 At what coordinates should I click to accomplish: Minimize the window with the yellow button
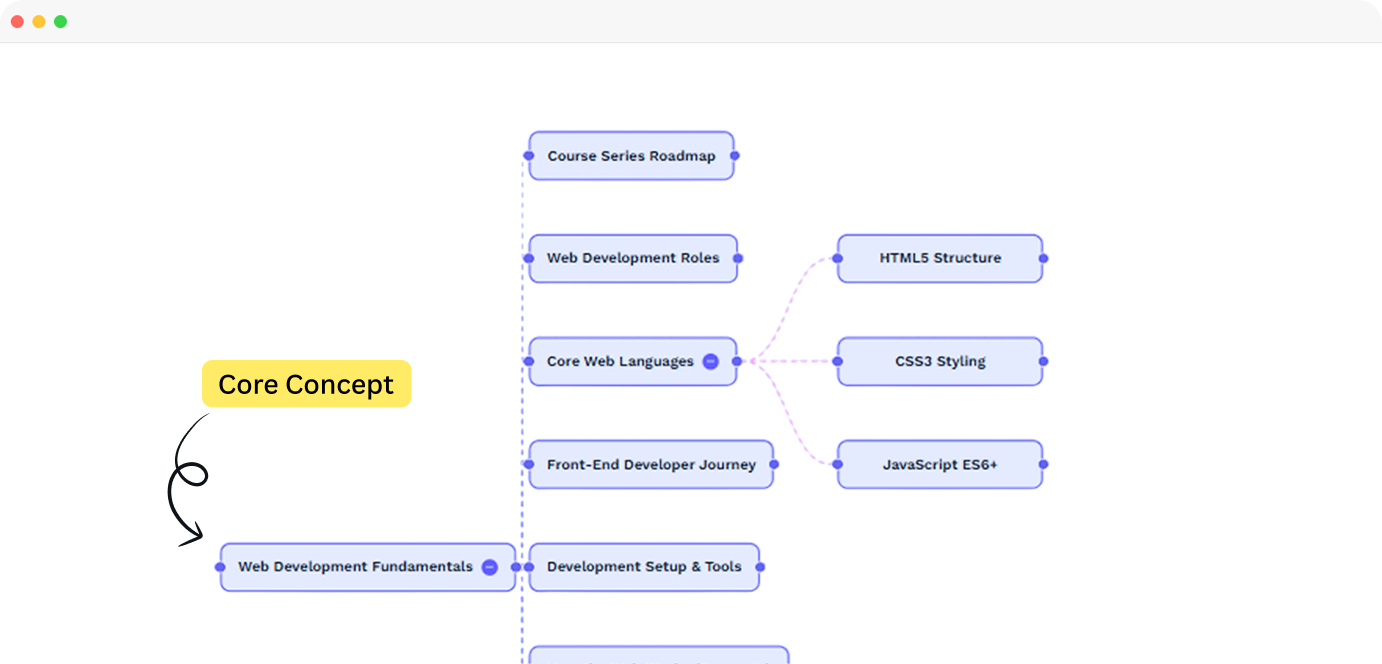tap(39, 21)
